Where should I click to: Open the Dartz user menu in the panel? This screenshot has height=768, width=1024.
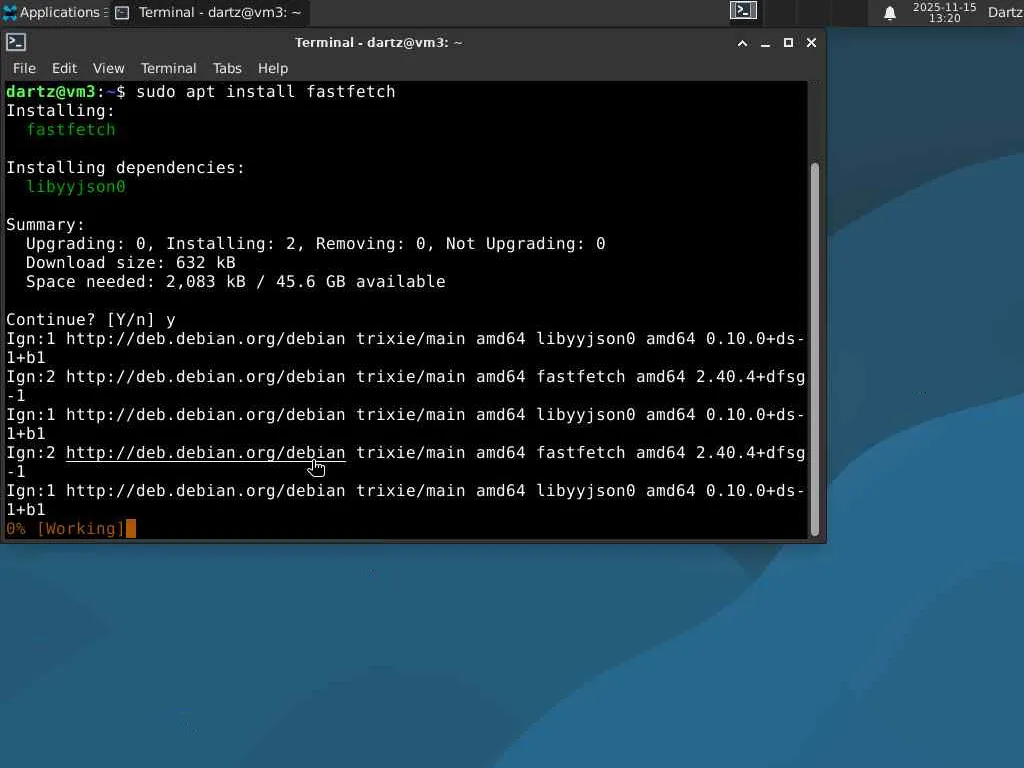point(1005,12)
